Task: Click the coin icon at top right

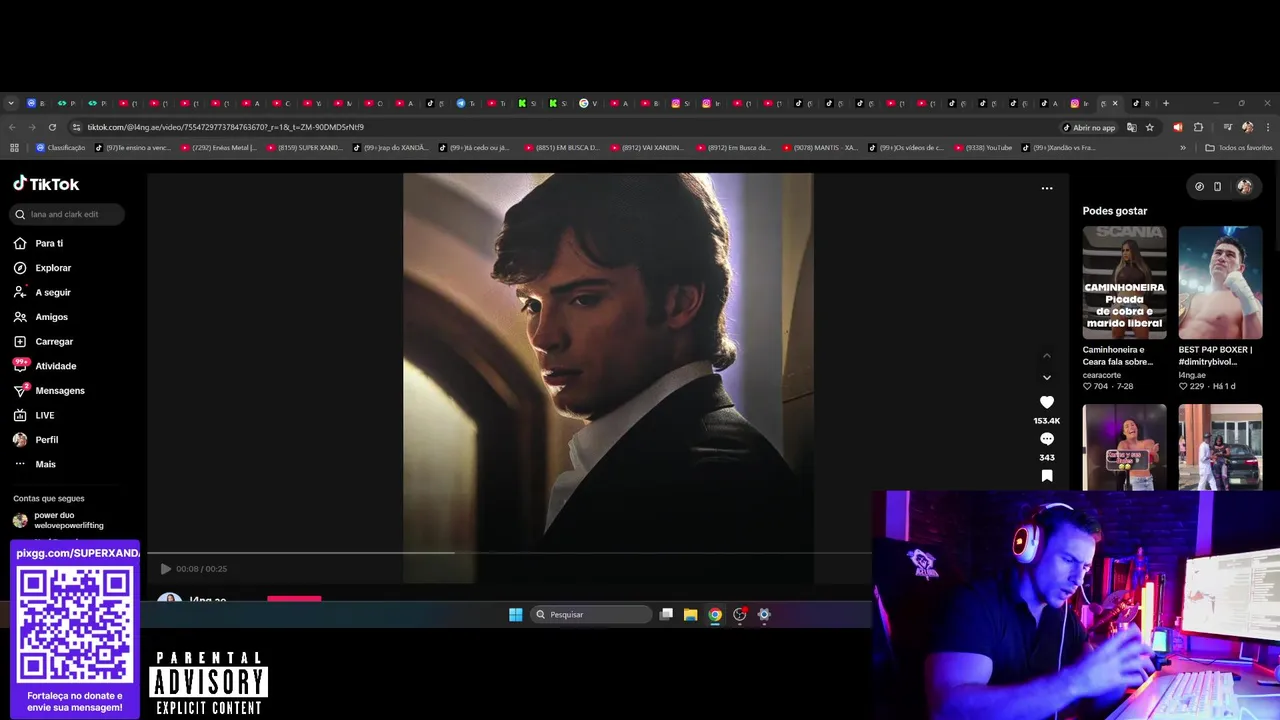Action: pos(1199,186)
